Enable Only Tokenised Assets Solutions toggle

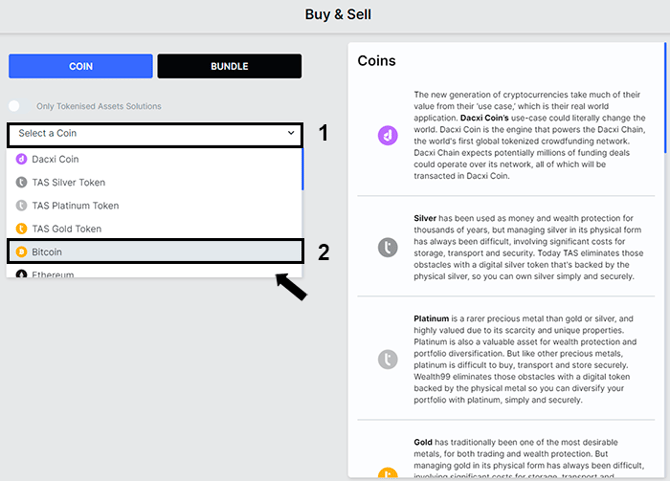pos(18,106)
